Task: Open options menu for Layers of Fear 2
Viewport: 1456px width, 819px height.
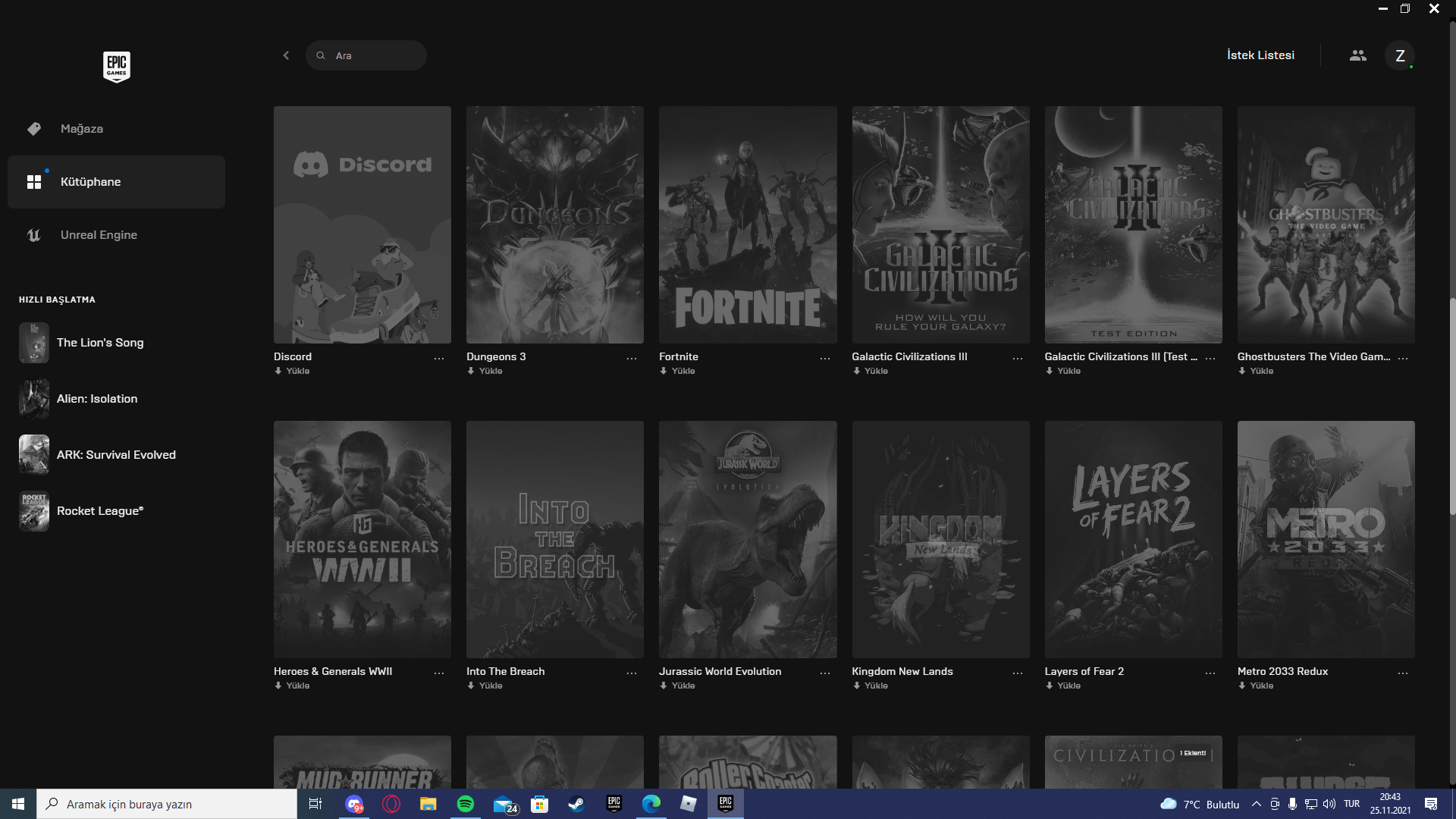Action: tap(1210, 673)
